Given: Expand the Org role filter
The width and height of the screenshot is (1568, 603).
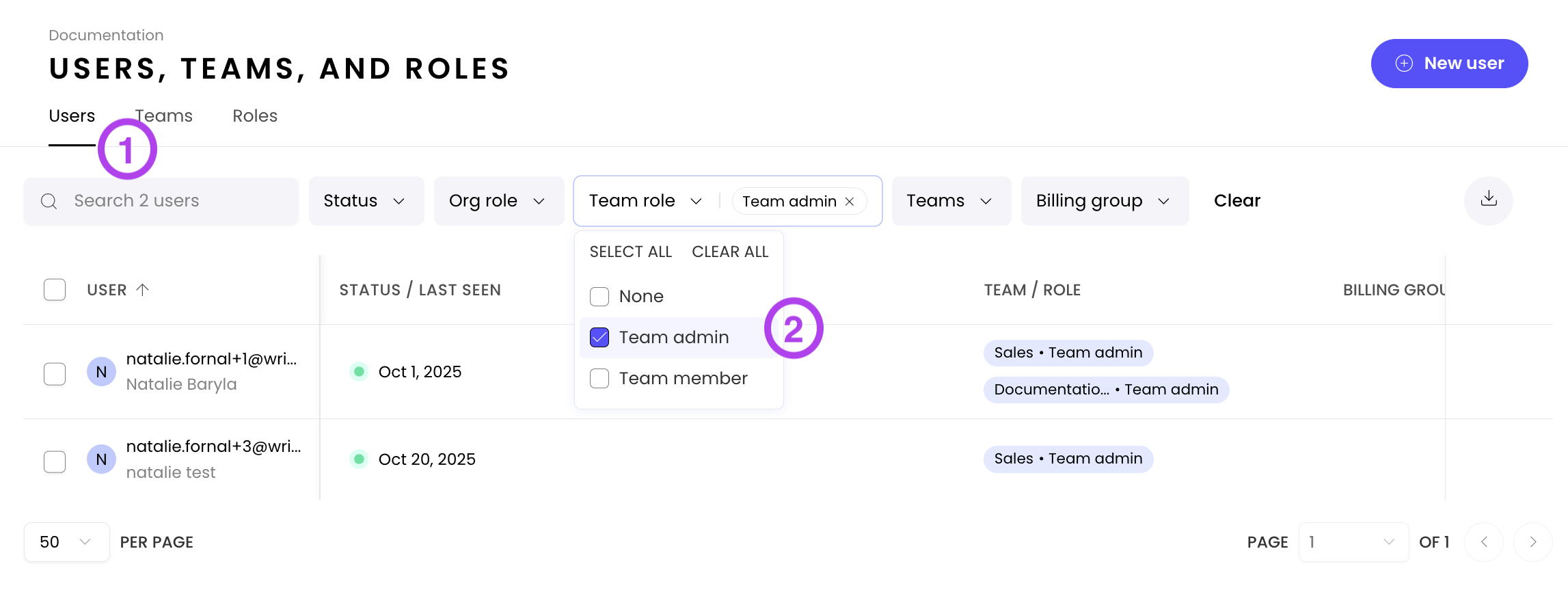Looking at the screenshot, I should tap(498, 201).
